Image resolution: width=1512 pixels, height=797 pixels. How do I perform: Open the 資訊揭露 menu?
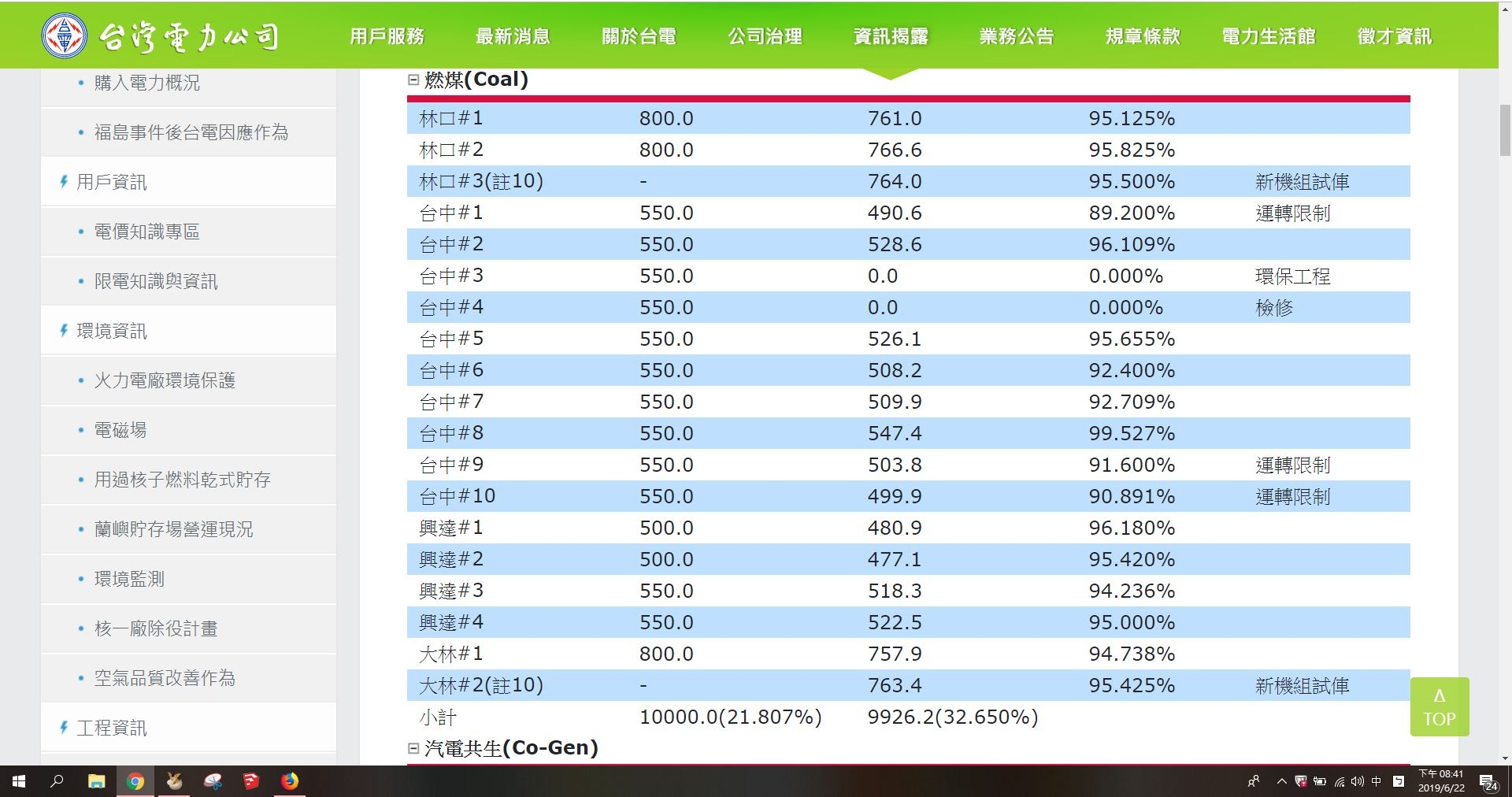point(891,36)
